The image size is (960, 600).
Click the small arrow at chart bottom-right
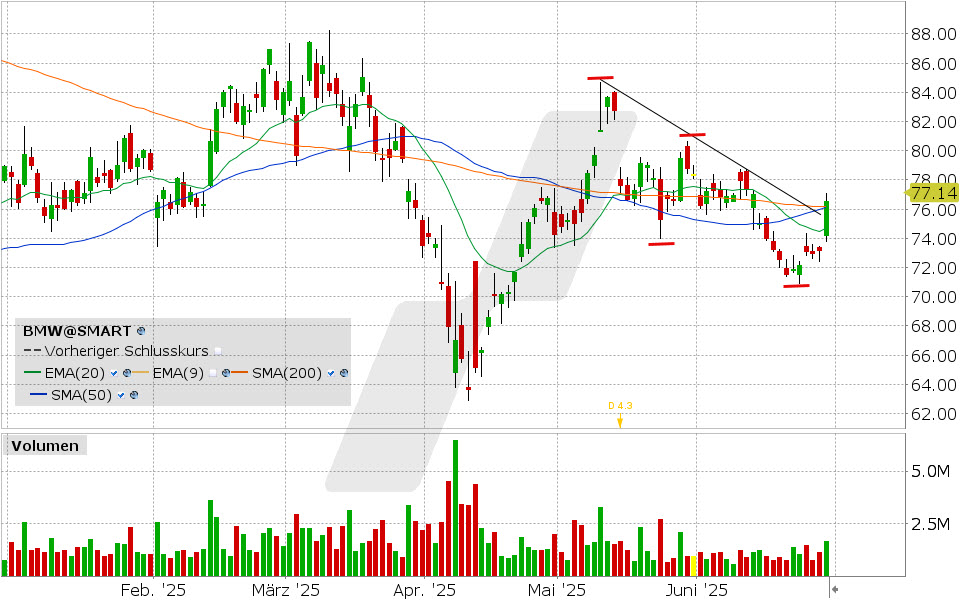coord(834,590)
